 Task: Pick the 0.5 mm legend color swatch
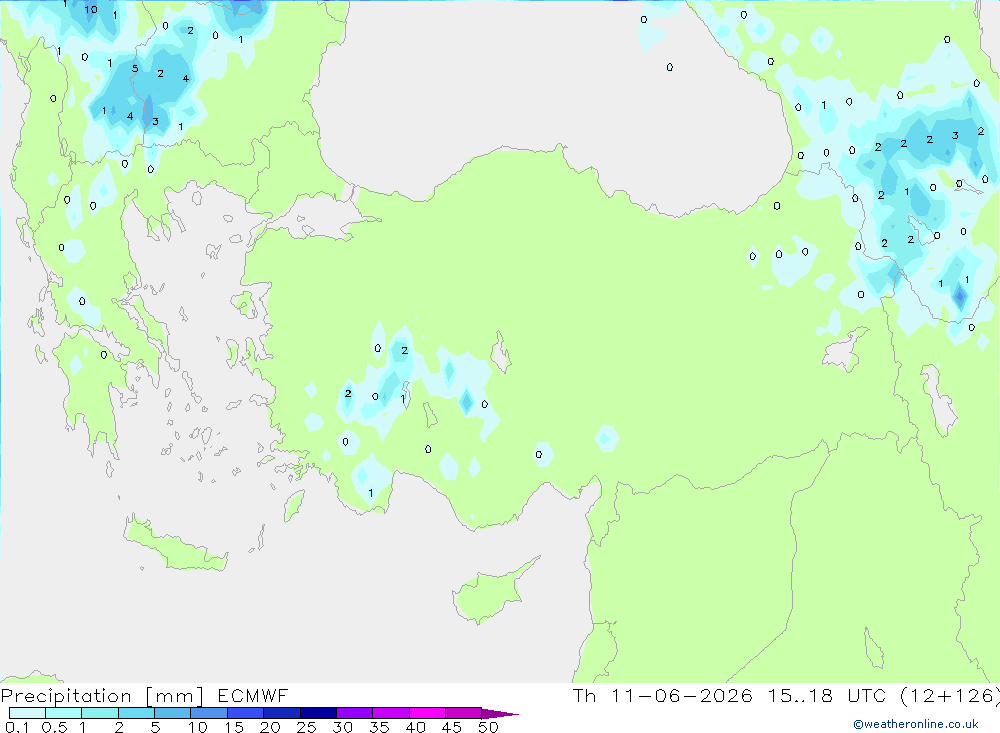click(x=64, y=713)
